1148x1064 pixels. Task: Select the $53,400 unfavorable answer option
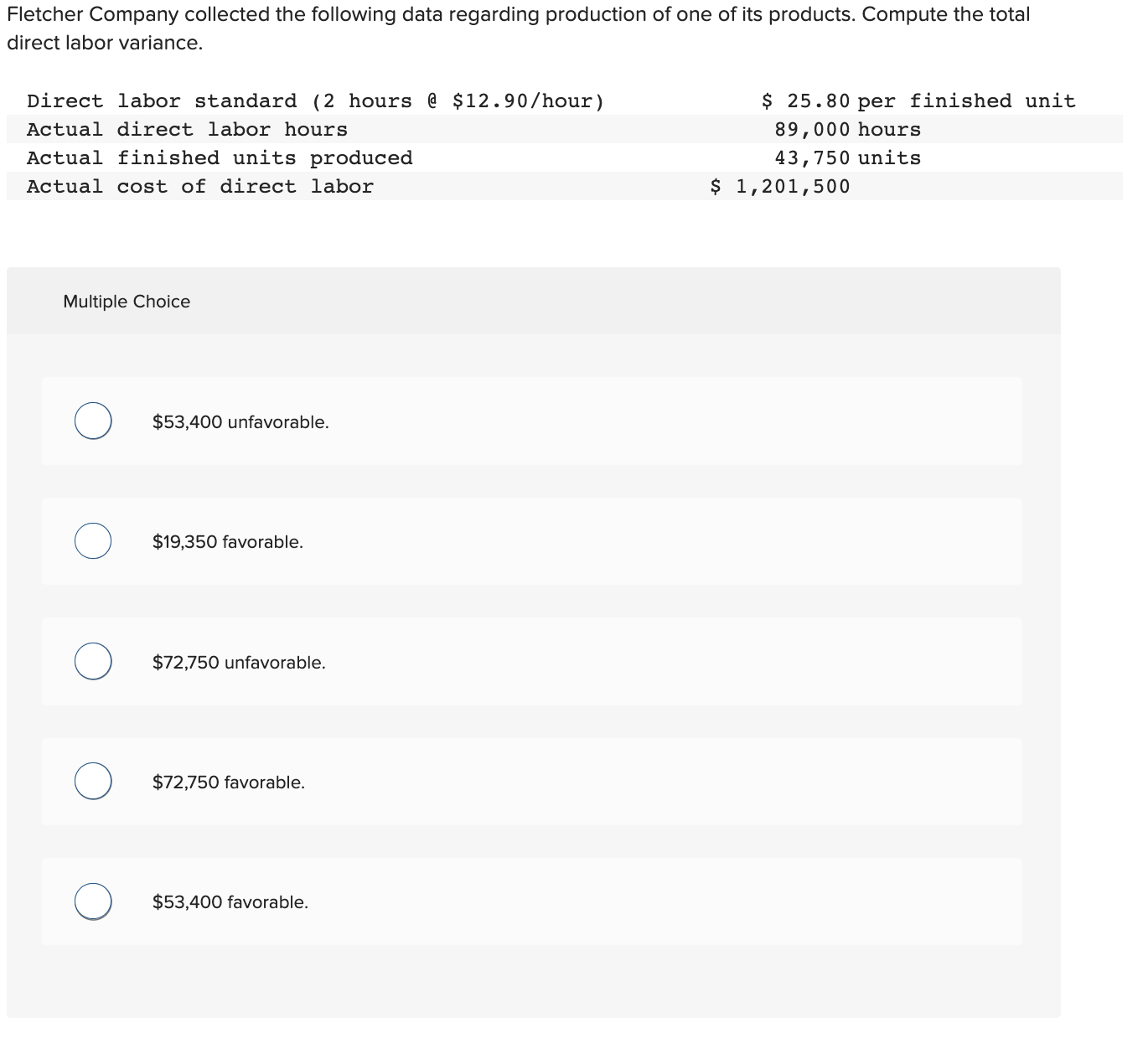click(92, 421)
